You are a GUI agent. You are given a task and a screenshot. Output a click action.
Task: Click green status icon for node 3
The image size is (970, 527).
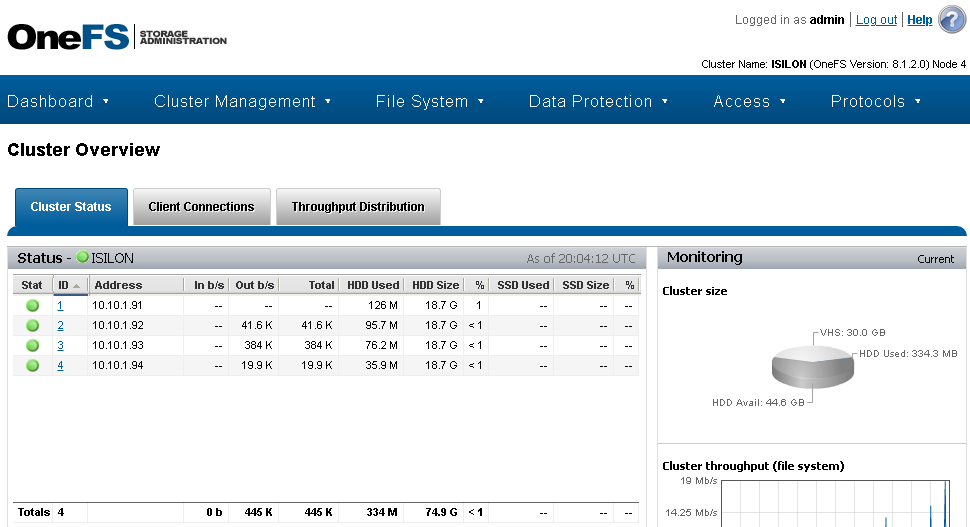(x=33, y=346)
